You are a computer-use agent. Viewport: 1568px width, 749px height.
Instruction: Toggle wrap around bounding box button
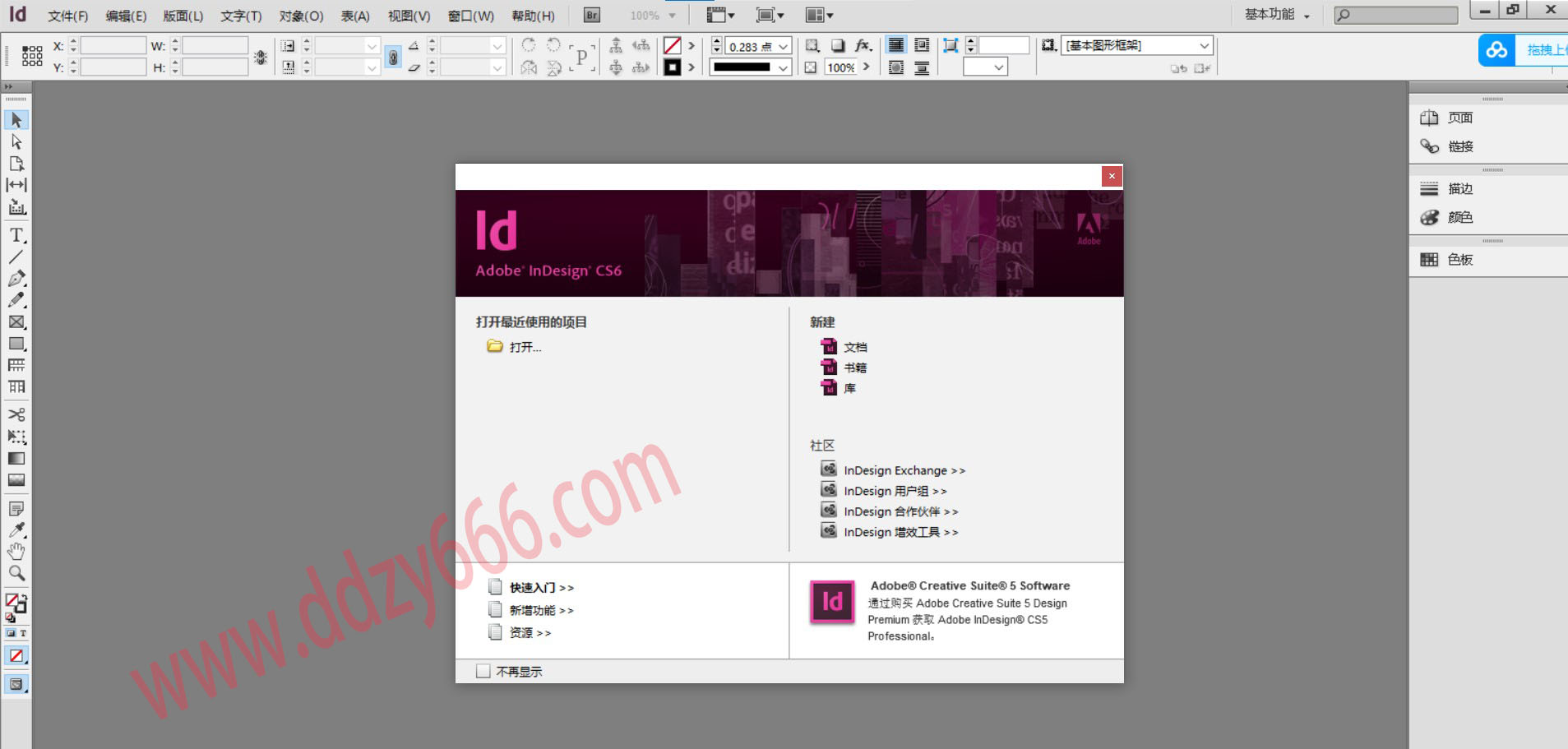pyautogui.click(x=922, y=45)
